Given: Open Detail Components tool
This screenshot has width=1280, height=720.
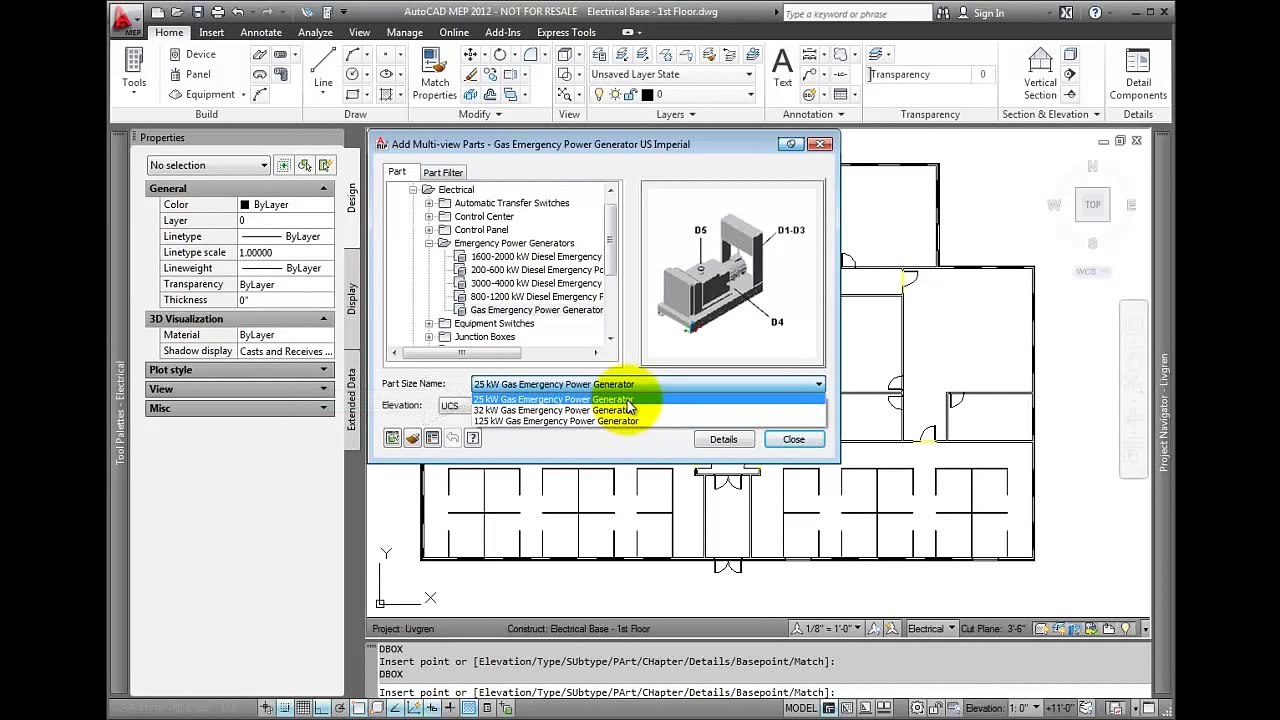Looking at the screenshot, I should pyautogui.click(x=1138, y=74).
